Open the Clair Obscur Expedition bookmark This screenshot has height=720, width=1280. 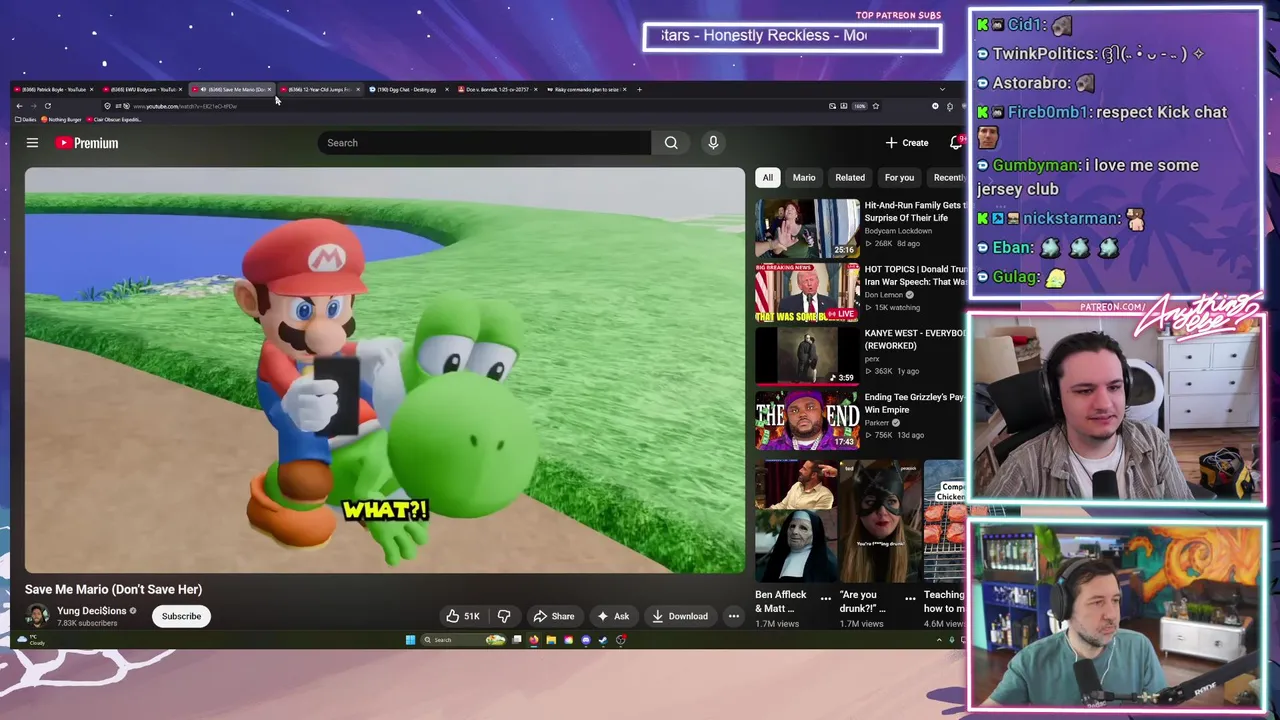[115, 119]
